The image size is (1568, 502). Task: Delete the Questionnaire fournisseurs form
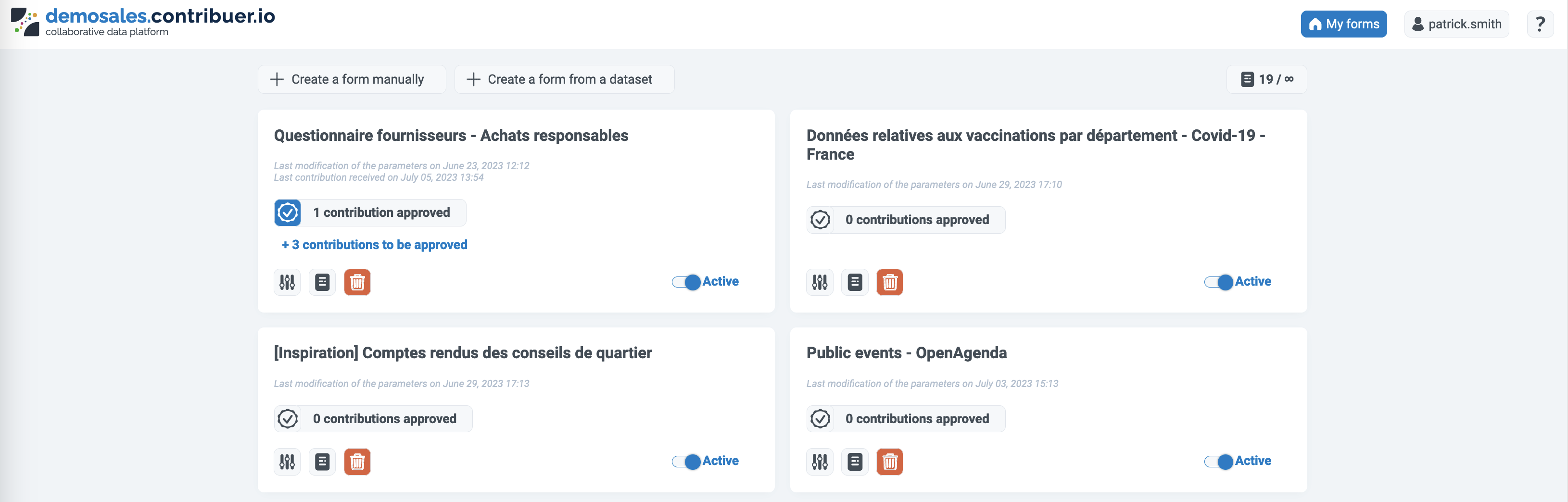point(357,282)
